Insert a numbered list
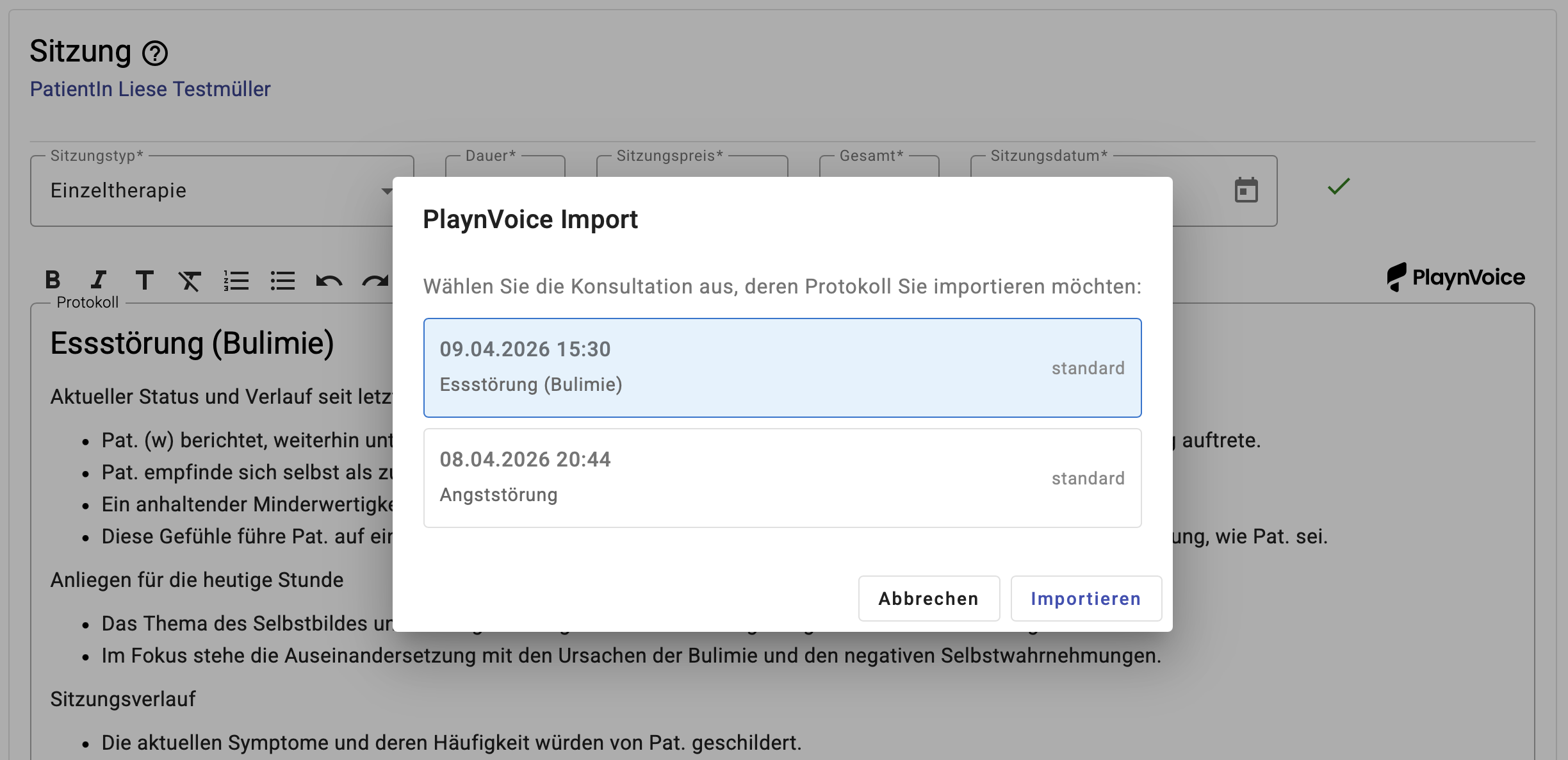Image resolution: width=1568 pixels, height=760 pixels. click(x=236, y=280)
